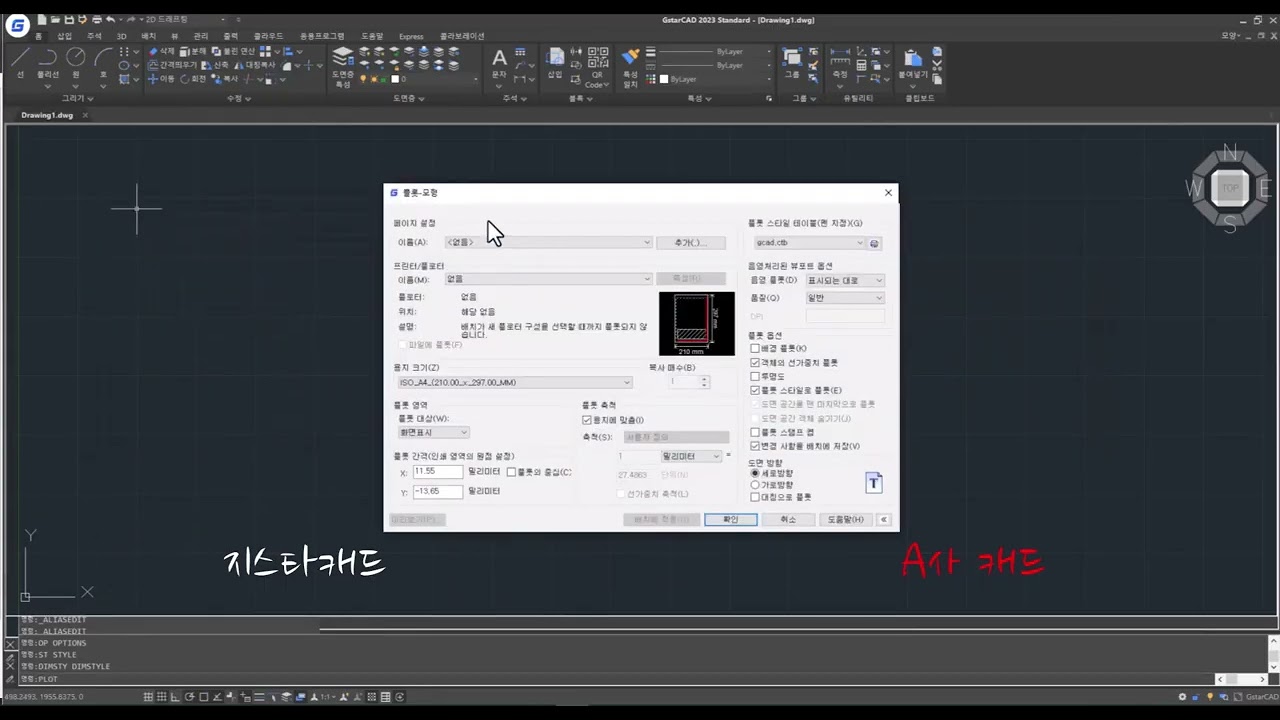Select the 가로방향 orientation radio button
This screenshot has height=720, width=1280.
[755, 485]
